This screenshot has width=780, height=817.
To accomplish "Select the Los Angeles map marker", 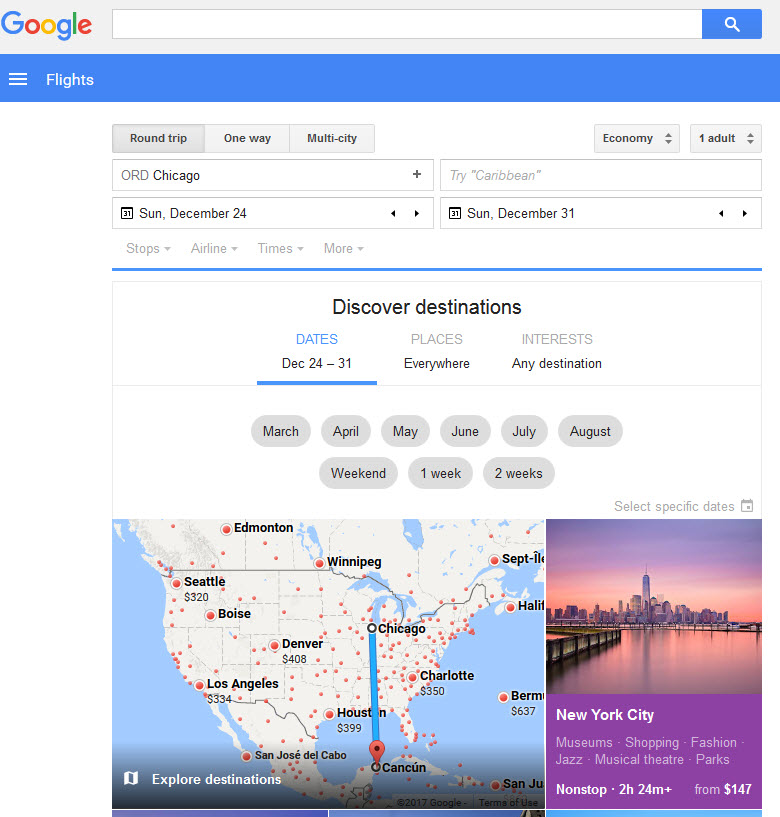I will [x=200, y=685].
